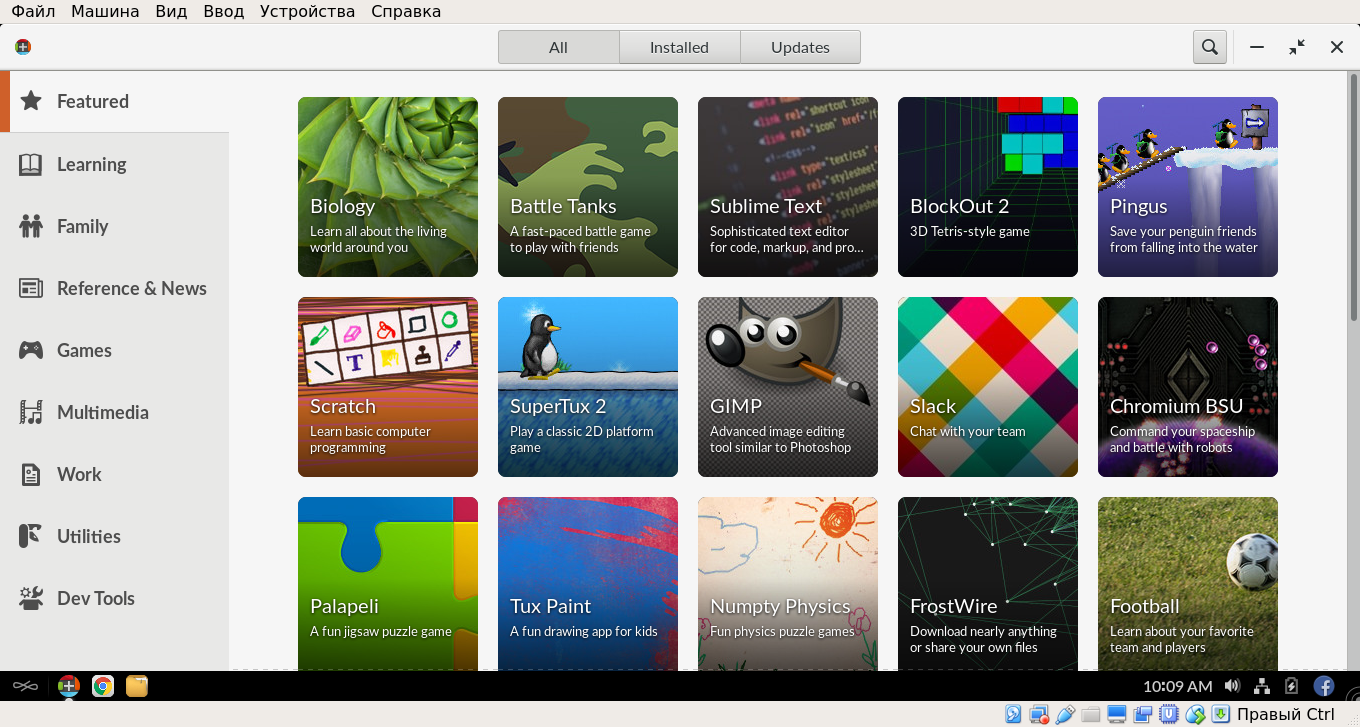
Task: Open the network connection tray icon
Action: click(1262, 686)
